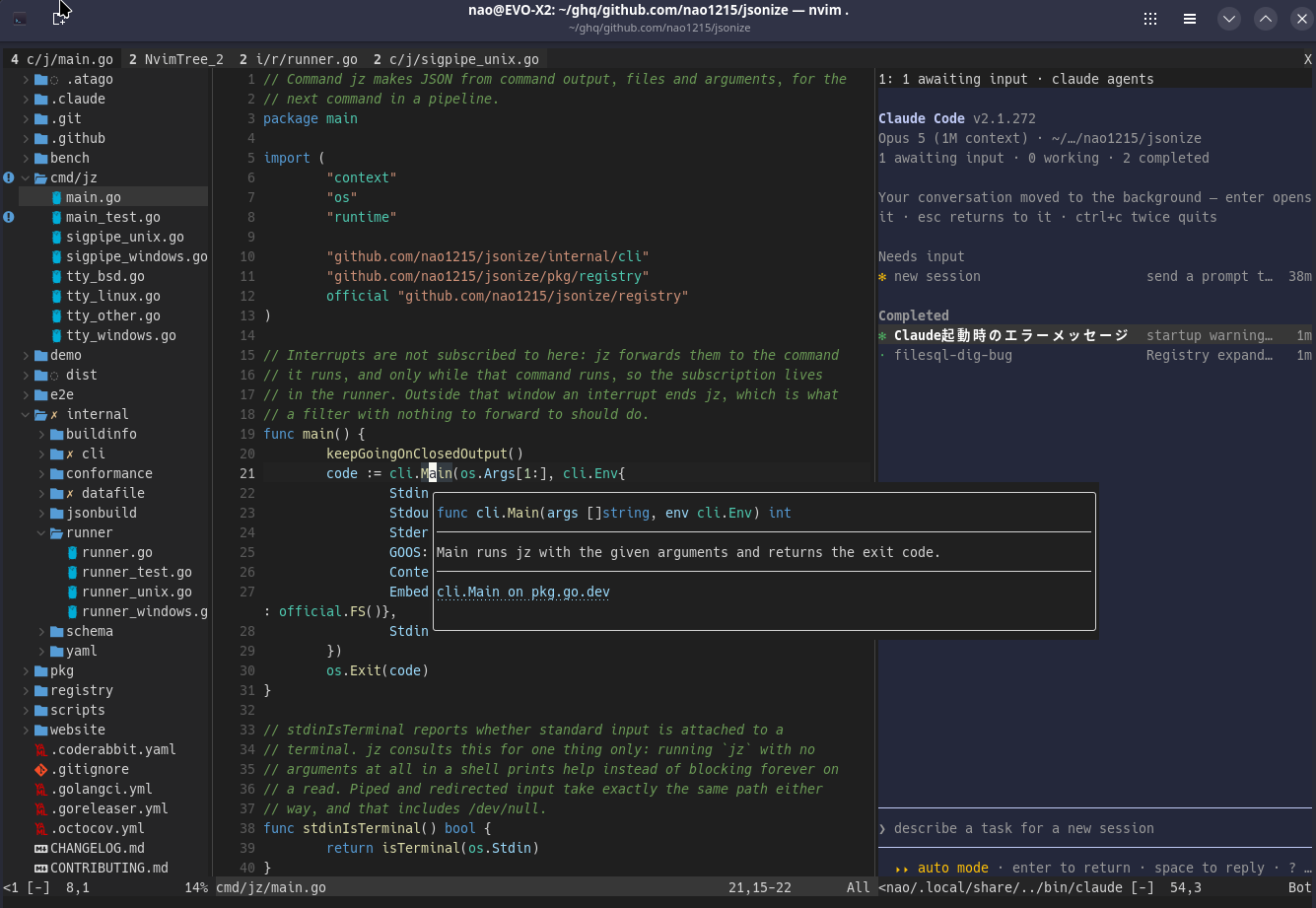This screenshot has width=1316, height=908.
Task: Click the Go file icon beside main_test.go
Action: tap(56, 217)
